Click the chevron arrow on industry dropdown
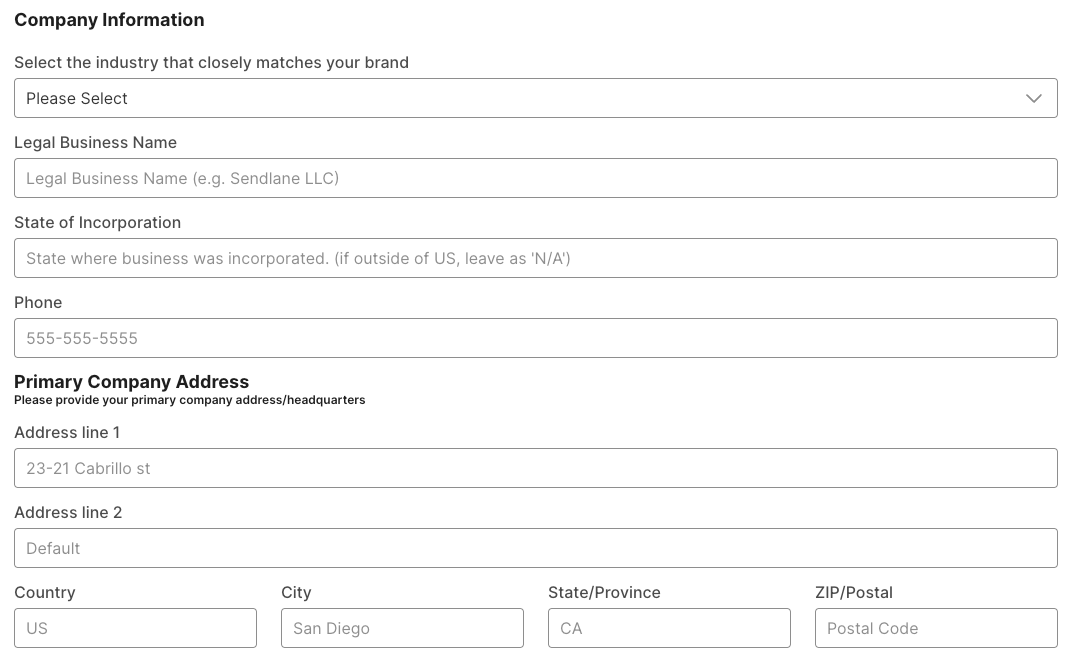The height and width of the screenshot is (670, 1074). coord(1034,98)
